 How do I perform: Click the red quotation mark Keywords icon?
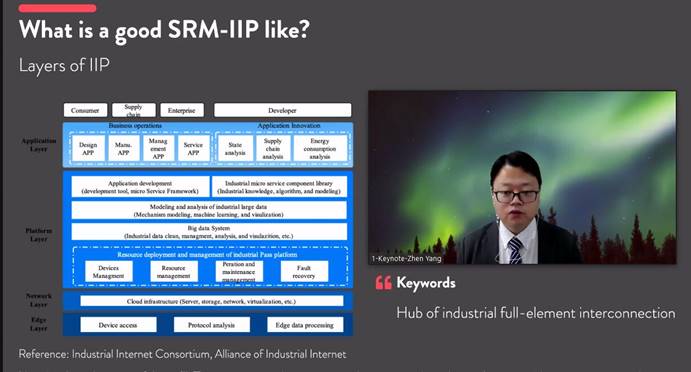tap(383, 283)
